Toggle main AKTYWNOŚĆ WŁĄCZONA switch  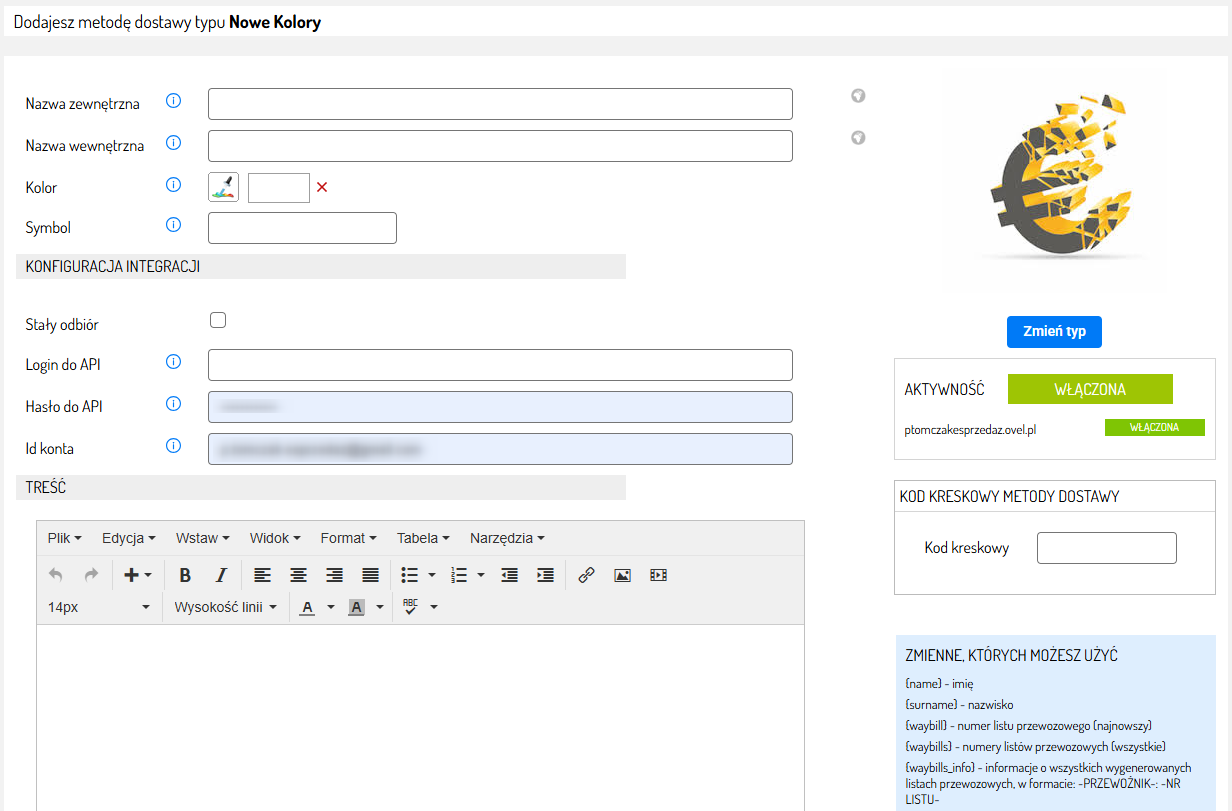(1089, 389)
